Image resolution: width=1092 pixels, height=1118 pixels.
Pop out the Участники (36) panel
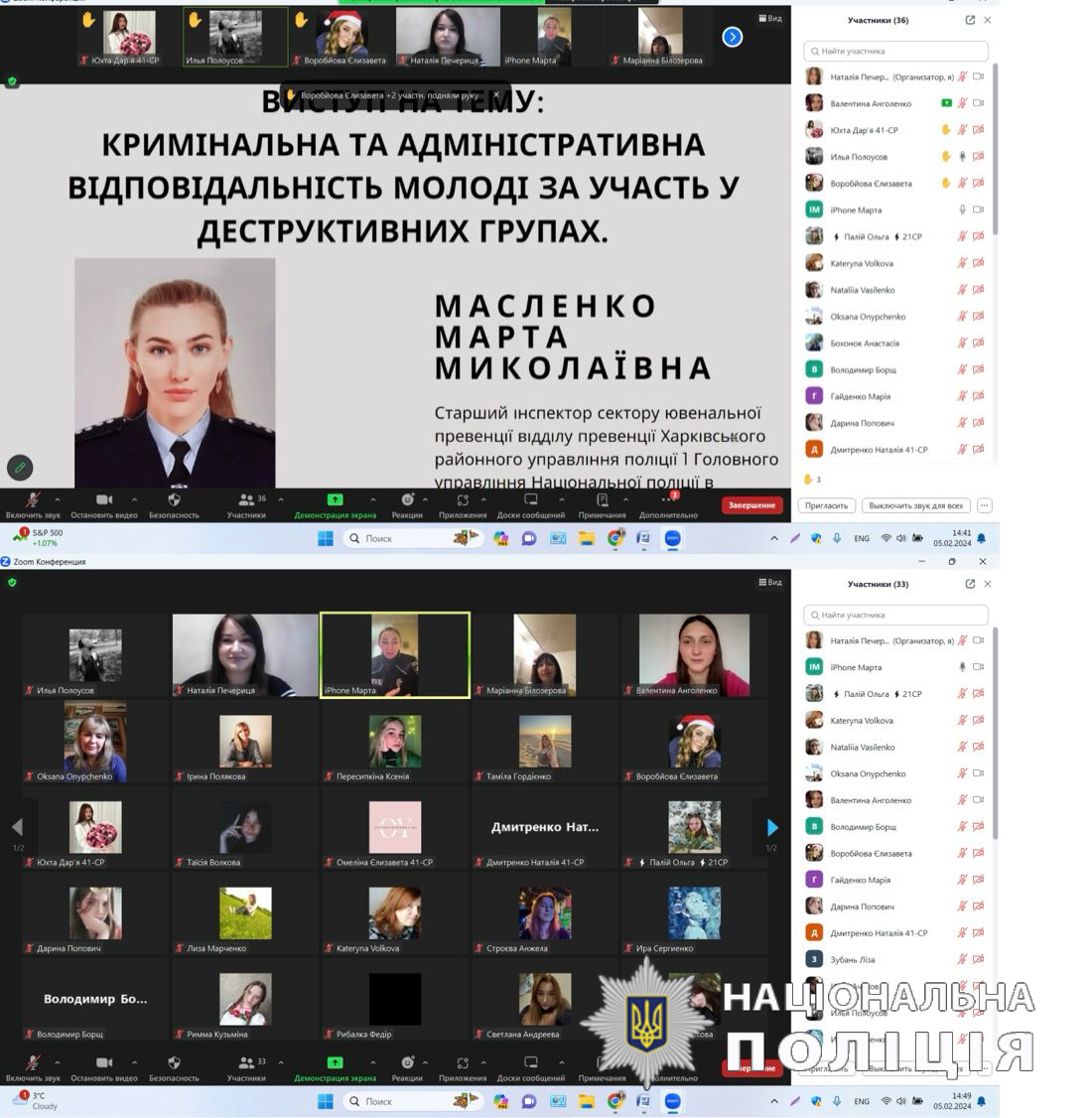click(x=970, y=20)
